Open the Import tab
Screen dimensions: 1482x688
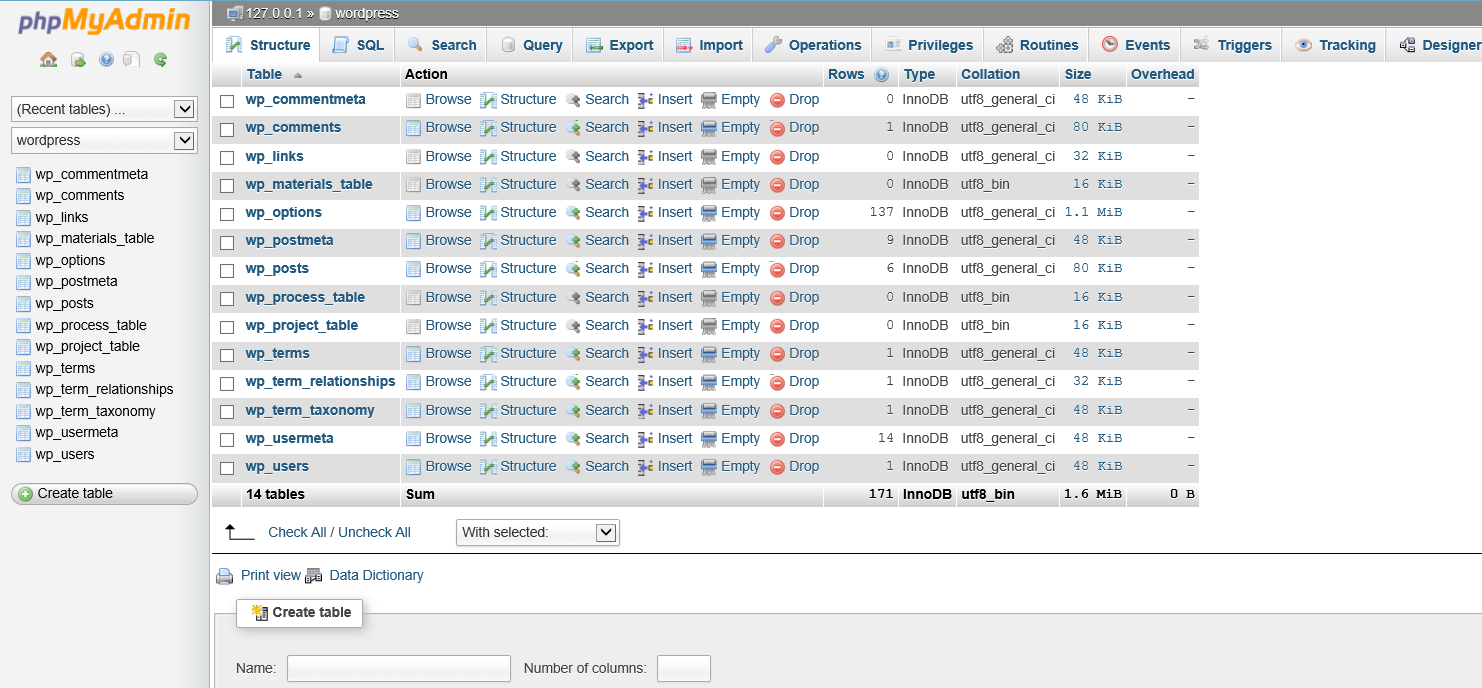[x=709, y=45]
